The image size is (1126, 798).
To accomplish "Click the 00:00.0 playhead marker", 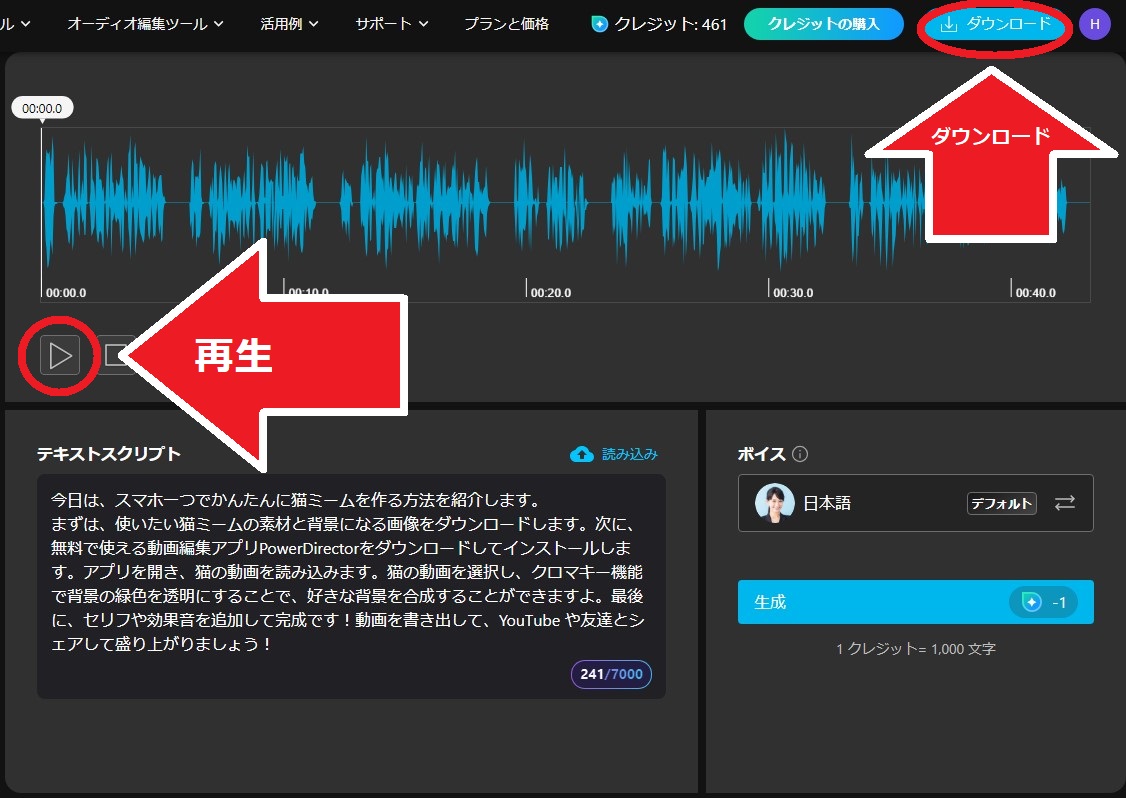I will (x=42, y=108).
